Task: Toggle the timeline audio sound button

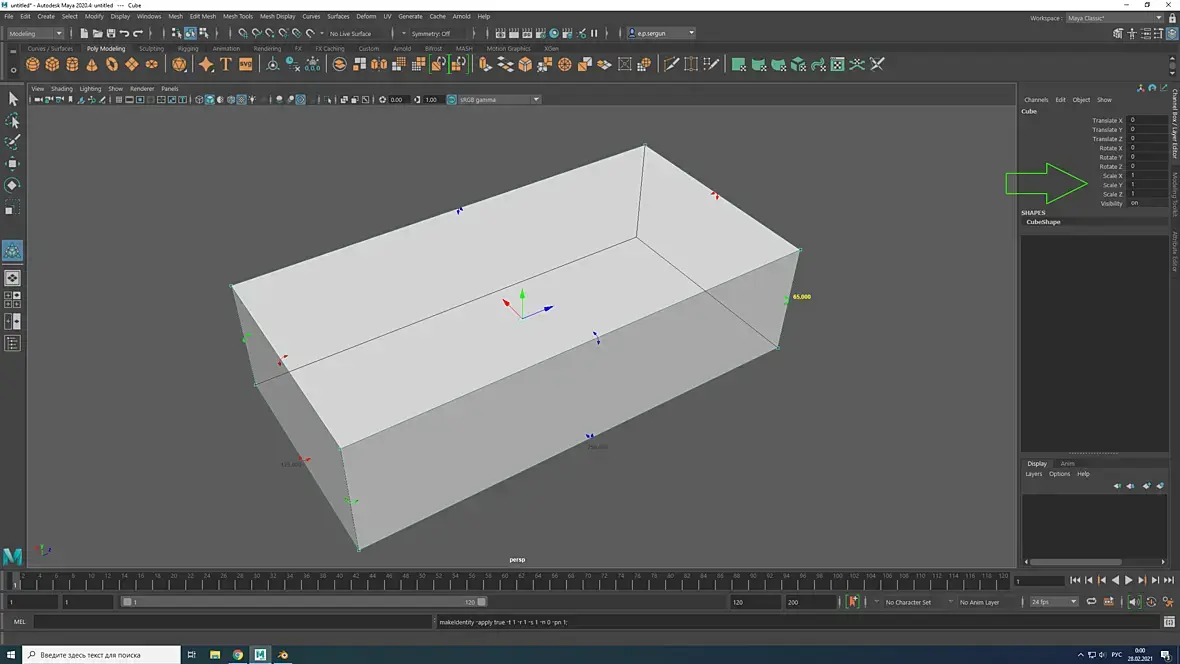Action: (1134, 602)
